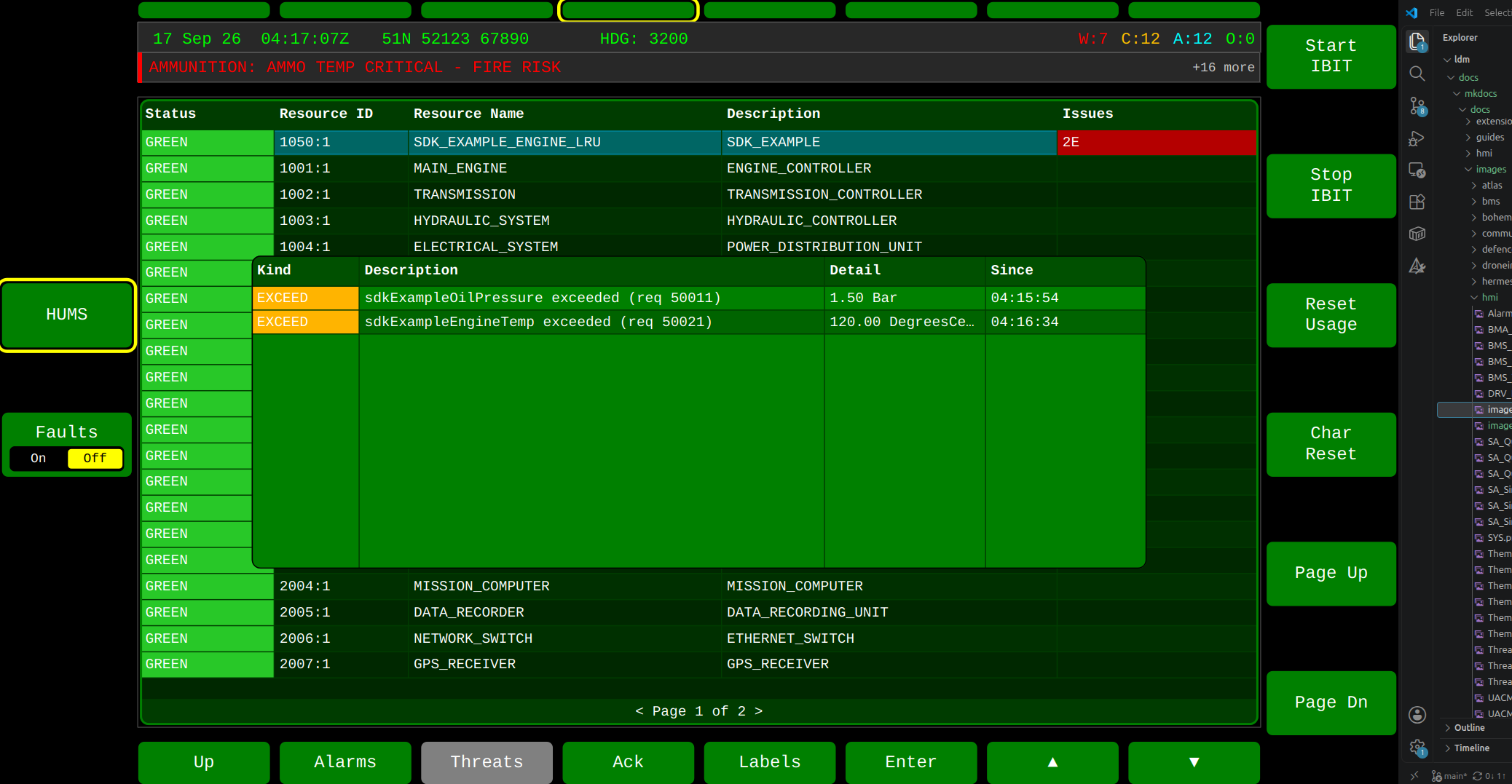The image size is (1512, 784).
Task: Click the Up softkey
Action: (204, 762)
